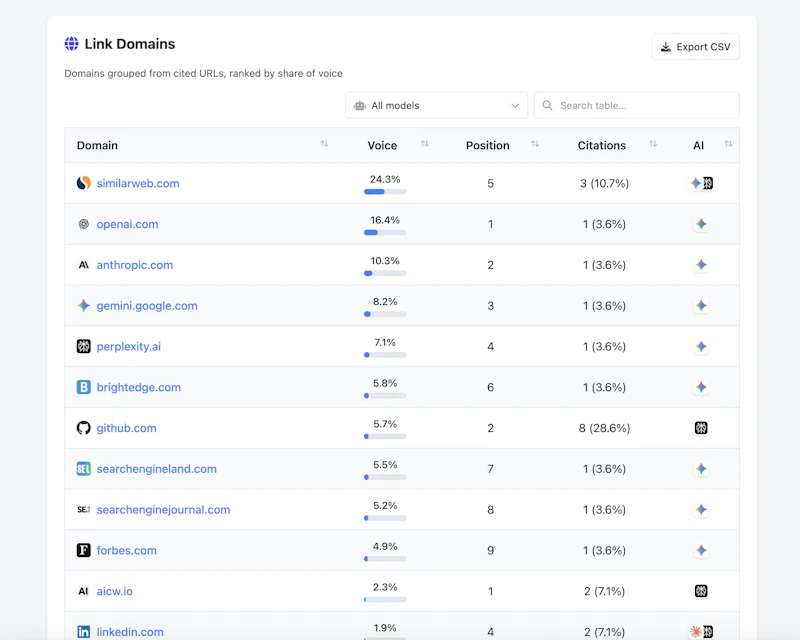Click the gemini.google.com favicon

click(x=84, y=305)
